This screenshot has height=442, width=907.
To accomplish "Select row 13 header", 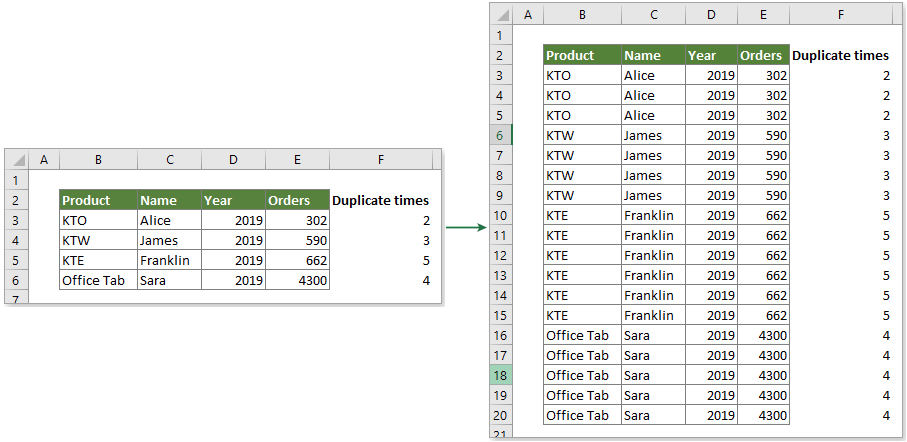I will pyautogui.click(x=501, y=275).
